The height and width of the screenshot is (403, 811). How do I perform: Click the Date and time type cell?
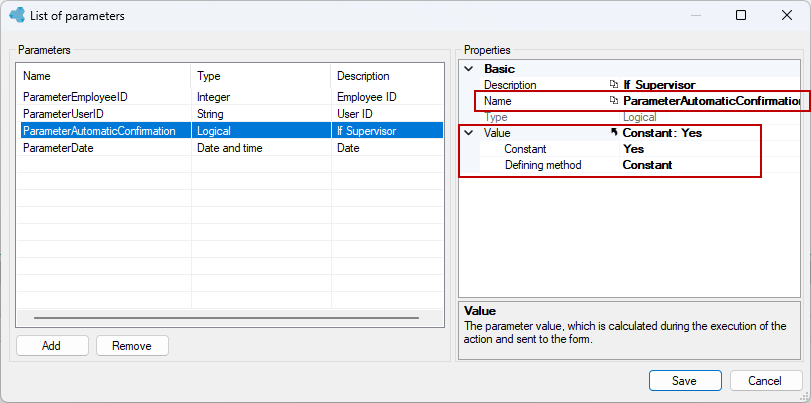coord(261,148)
